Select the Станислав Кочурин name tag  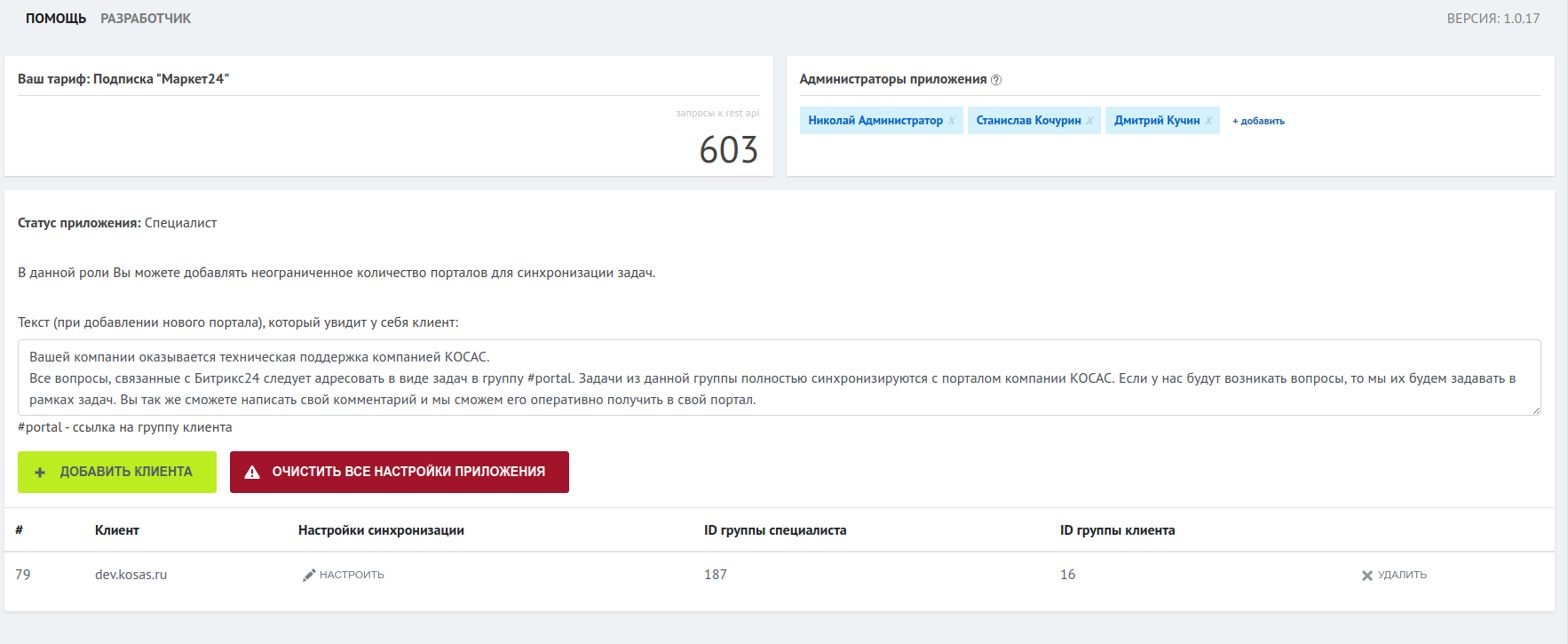(x=1028, y=121)
